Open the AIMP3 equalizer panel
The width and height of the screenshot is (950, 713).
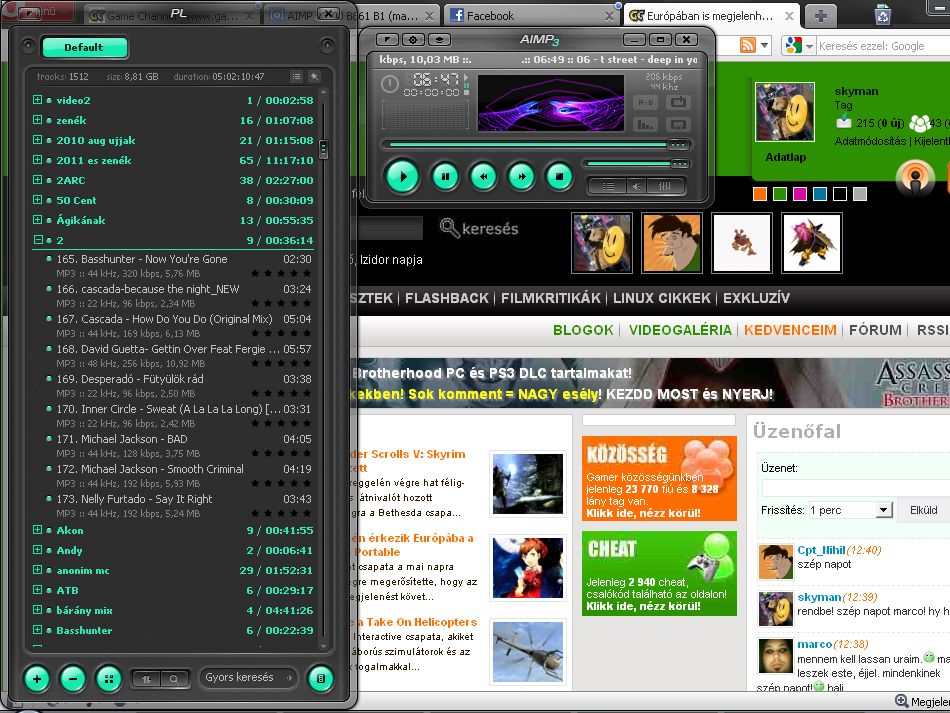(x=664, y=185)
